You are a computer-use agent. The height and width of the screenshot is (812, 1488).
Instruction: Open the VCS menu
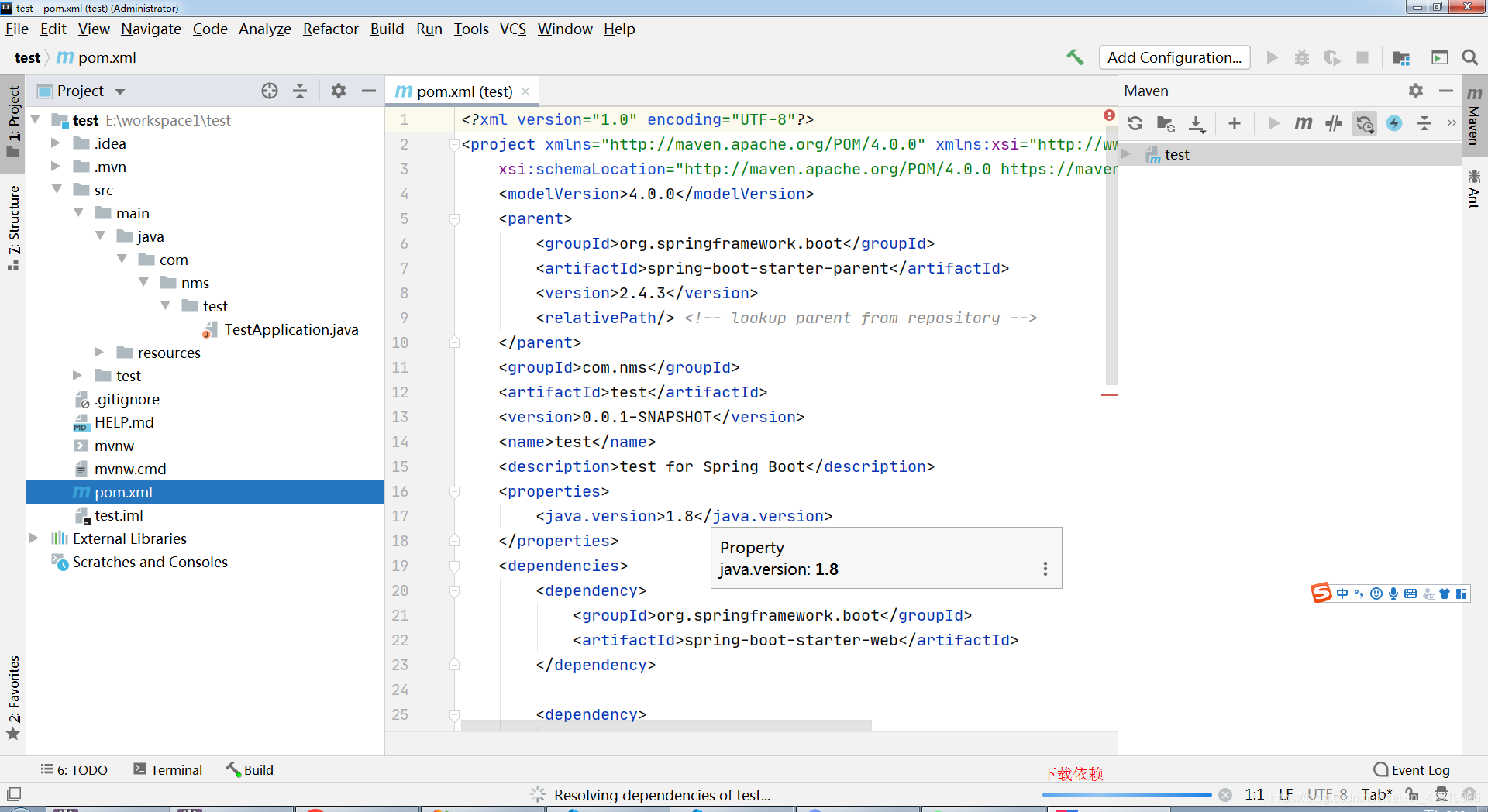[513, 29]
